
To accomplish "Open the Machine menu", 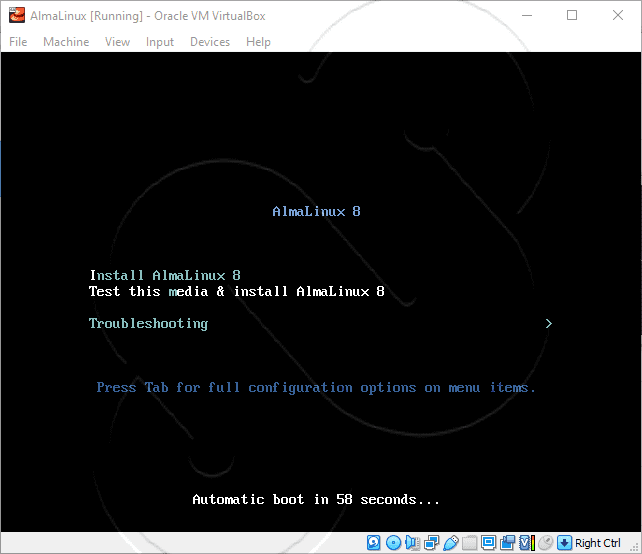I will click(66, 42).
